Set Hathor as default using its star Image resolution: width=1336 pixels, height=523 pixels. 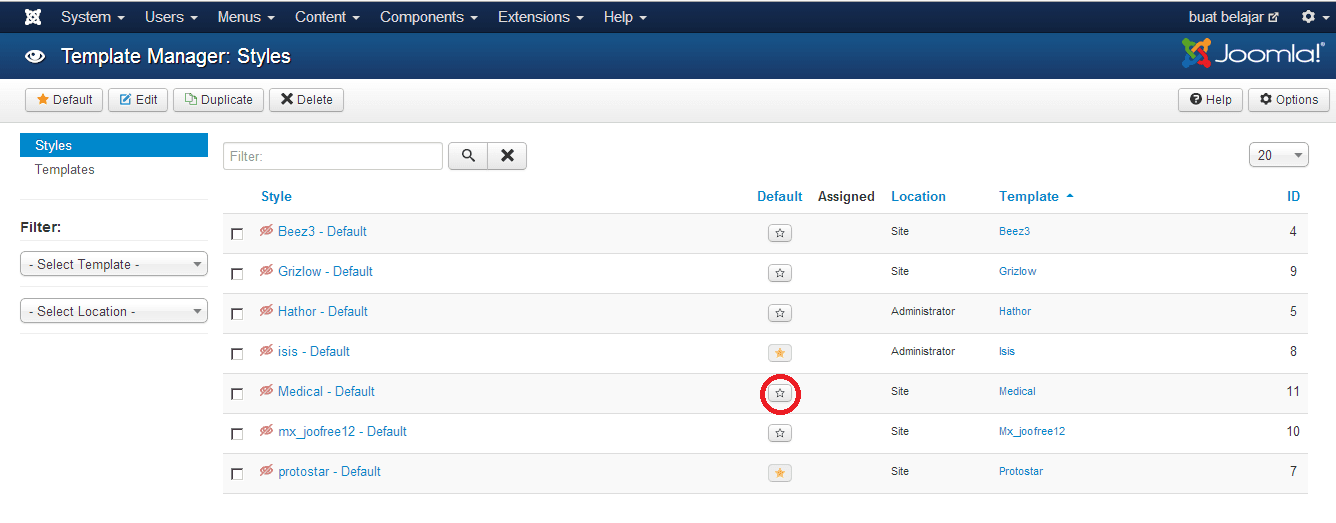[x=780, y=313]
